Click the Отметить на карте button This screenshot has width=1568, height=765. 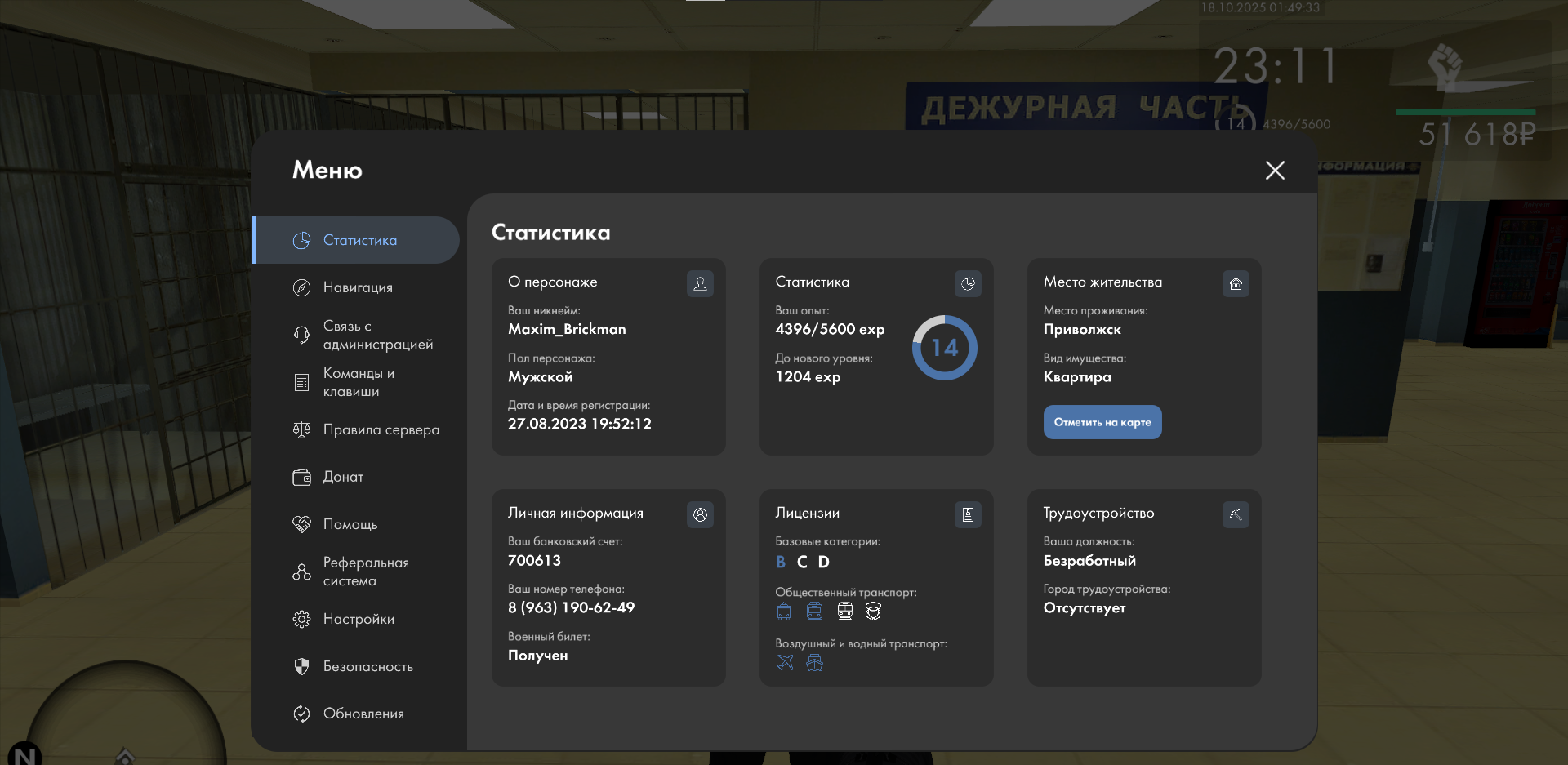coord(1102,422)
